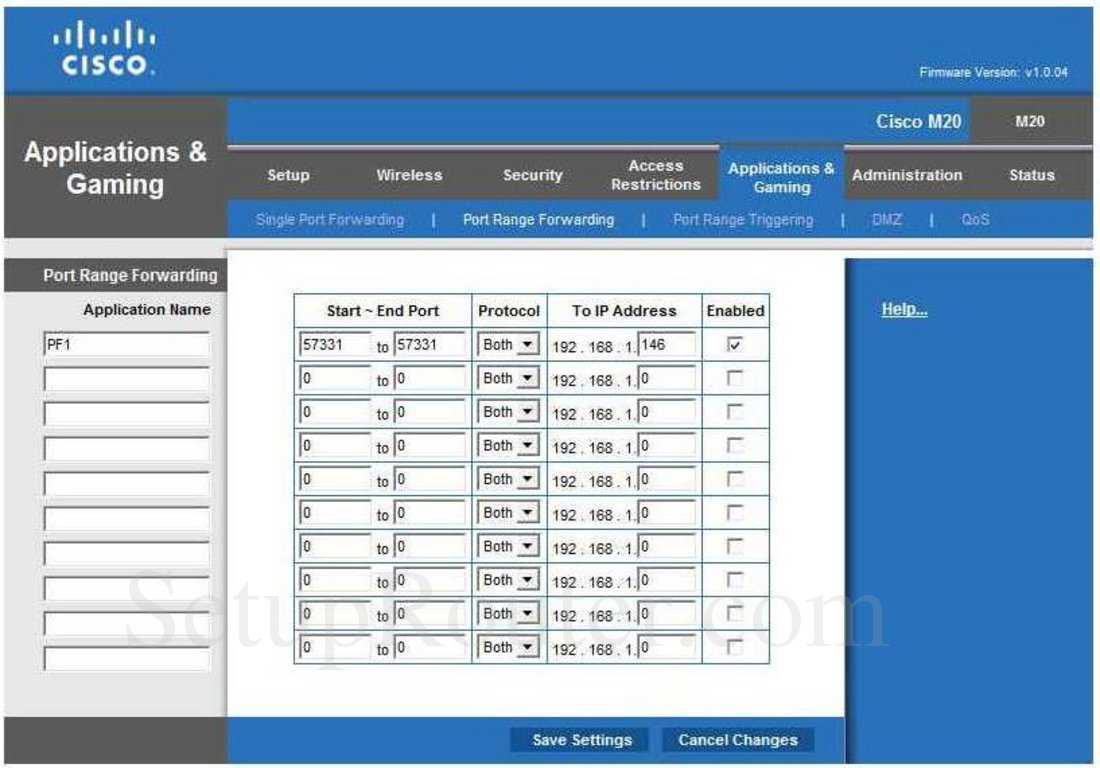Enable the seventh port range row checkbox
This screenshot has width=1100, height=768.
[x=735, y=546]
